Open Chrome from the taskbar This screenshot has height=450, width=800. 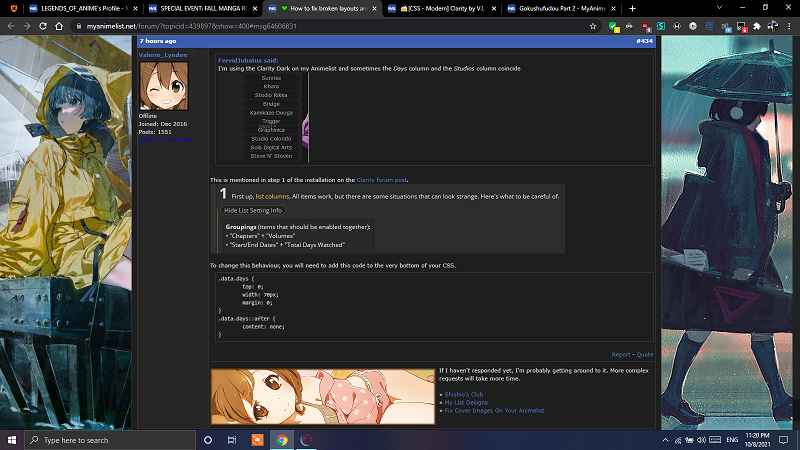click(282, 440)
